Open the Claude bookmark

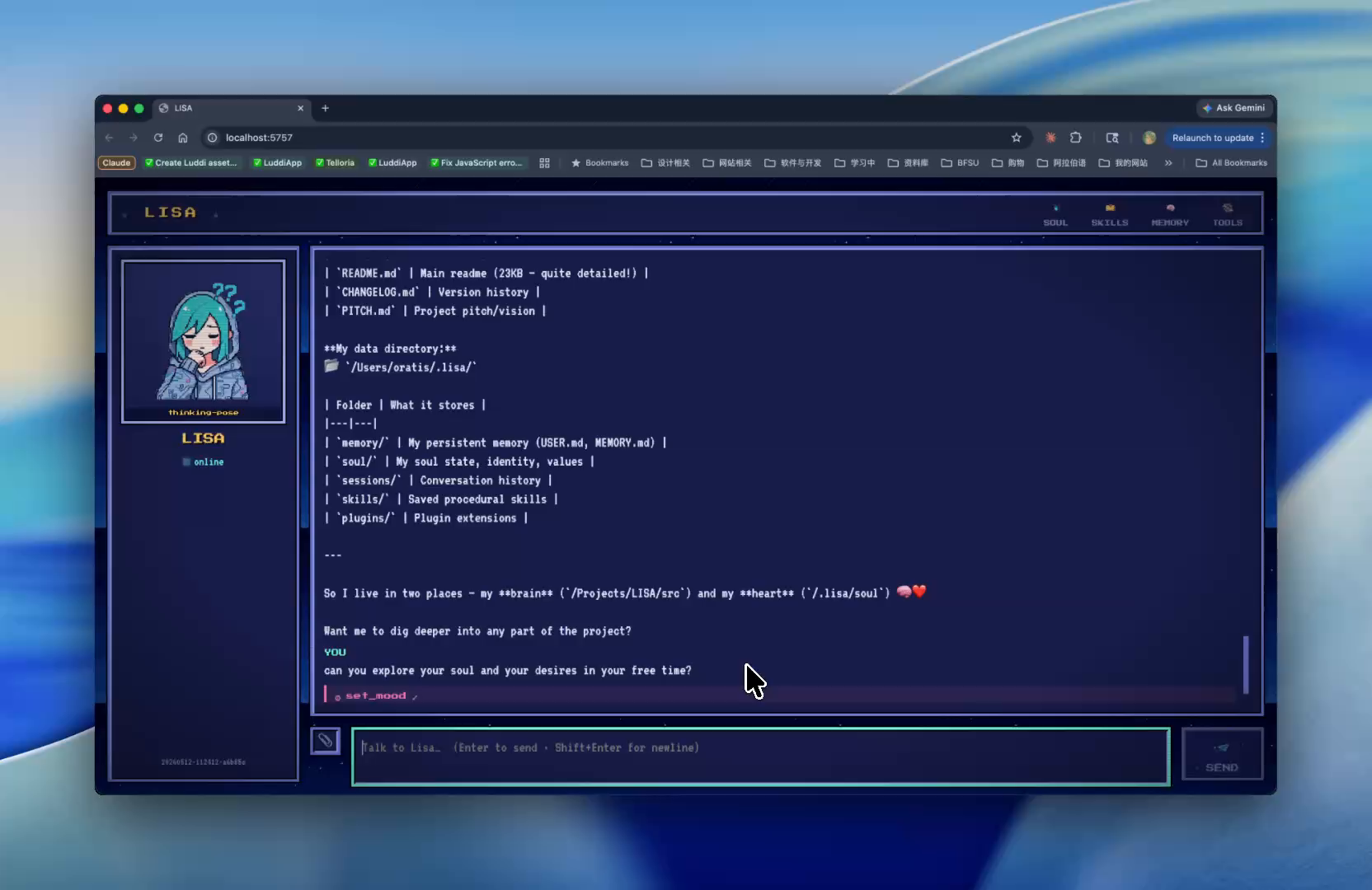tap(116, 163)
